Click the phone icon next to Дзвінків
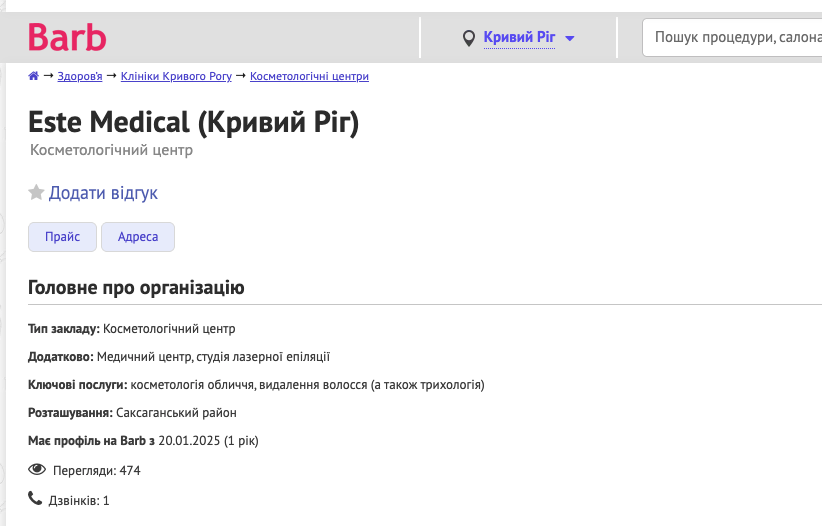822x526 pixels. tap(35, 499)
